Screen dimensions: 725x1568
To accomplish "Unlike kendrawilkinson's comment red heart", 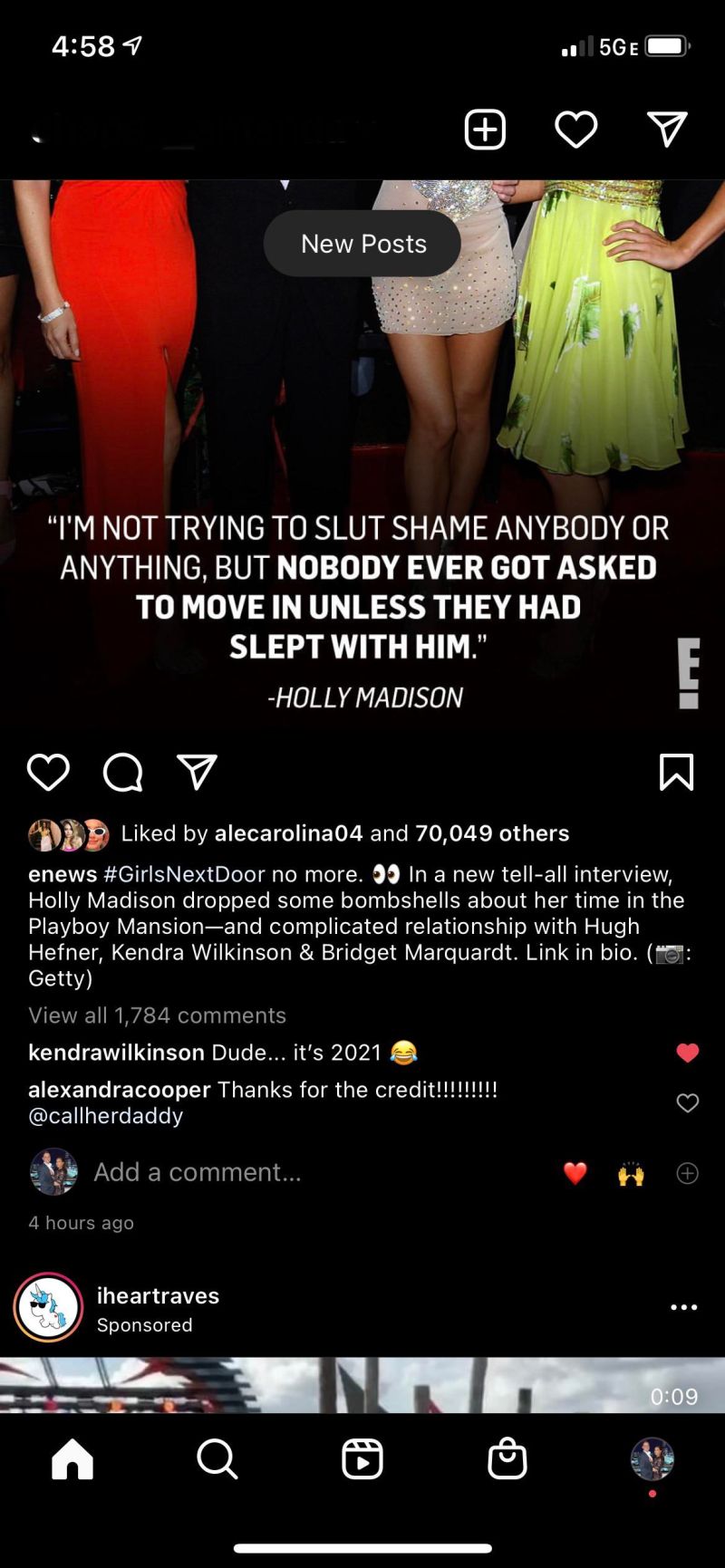I will click(x=688, y=1053).
